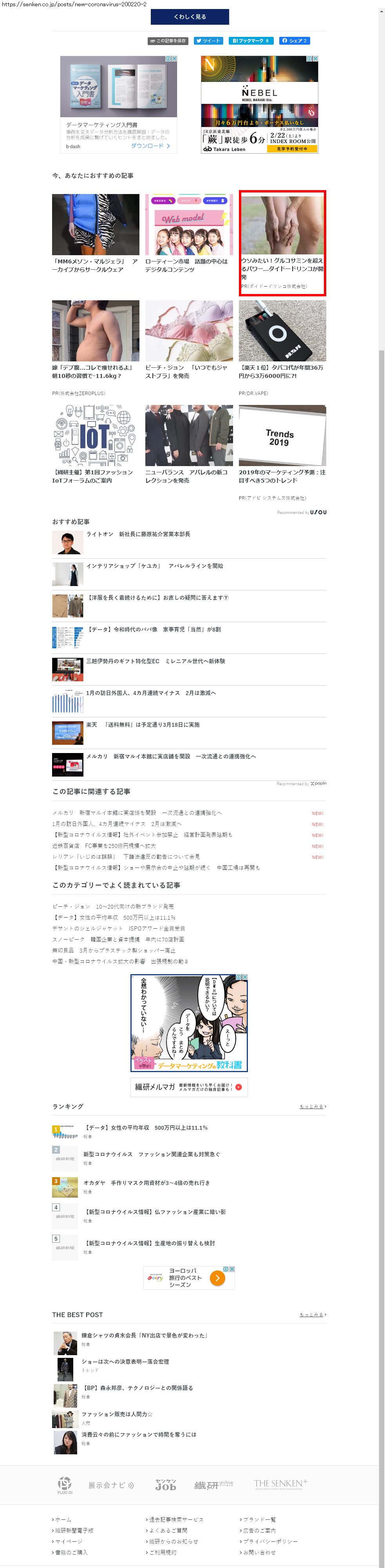
Task: Click the THE SENKEN+ logo in the footer
Action: click(x=280, y=1484)
